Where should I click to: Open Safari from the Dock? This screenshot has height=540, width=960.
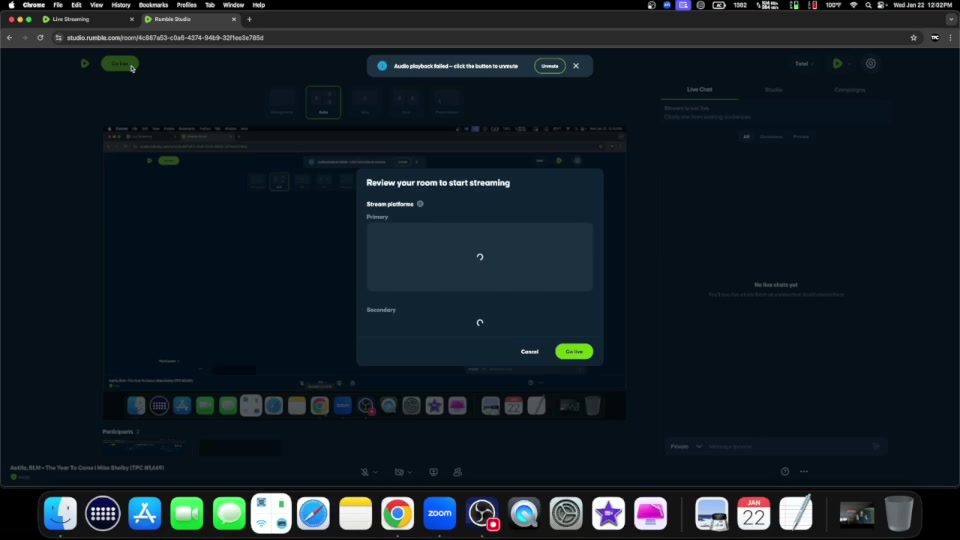click(313, 513)
